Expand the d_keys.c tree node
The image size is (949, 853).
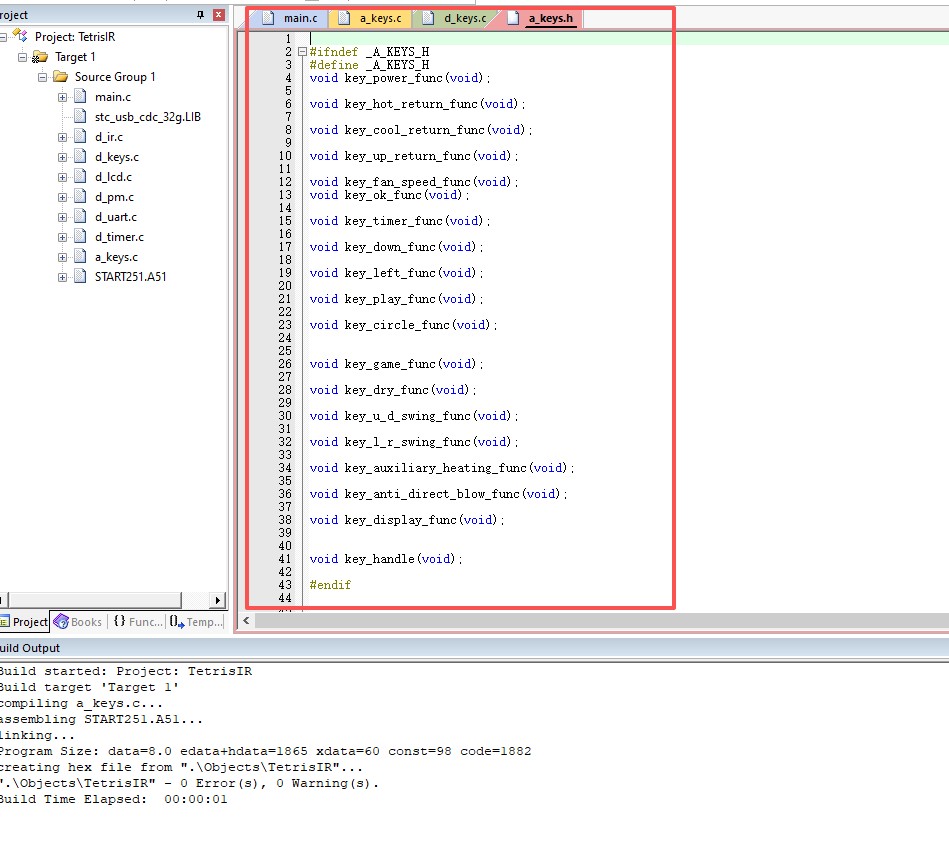click(63, 157)
